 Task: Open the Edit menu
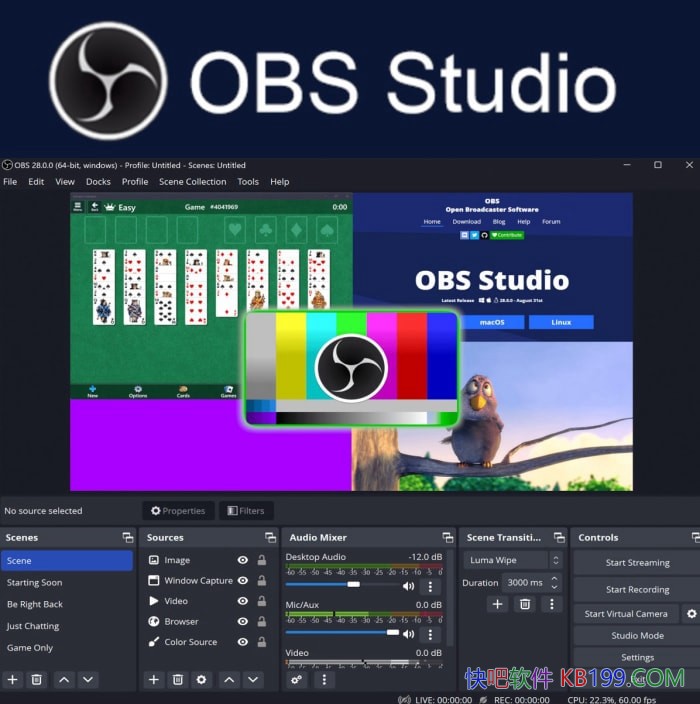36,182
